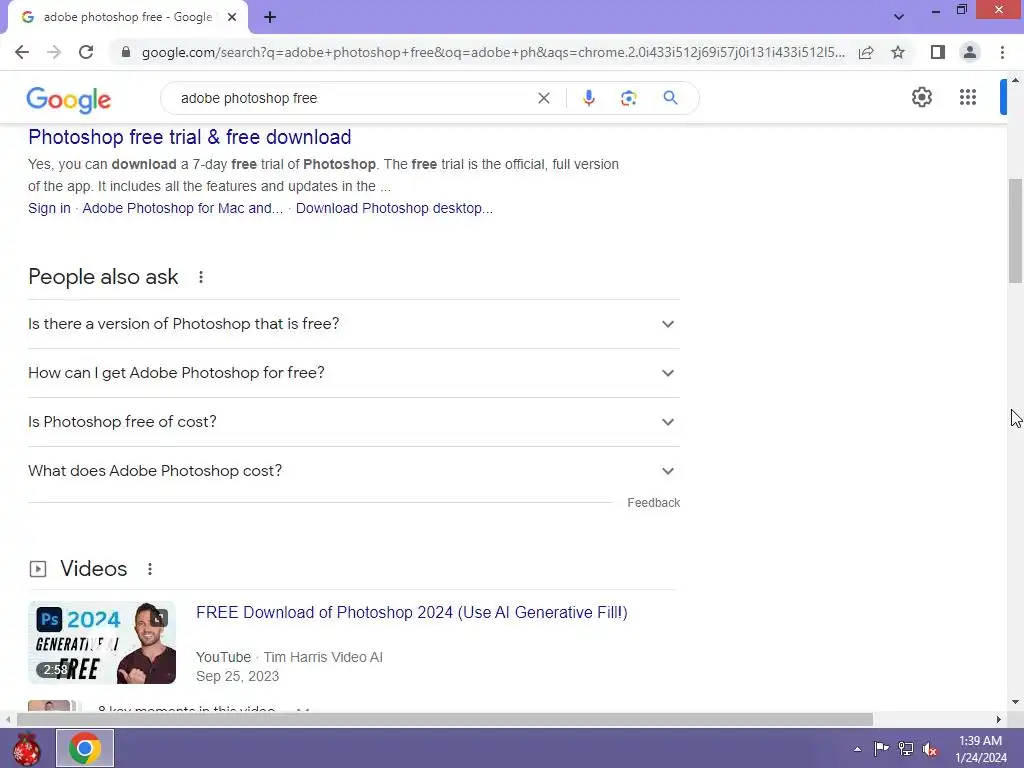The width and height of the screenshot is (1024, 768).
Task: Open the Chrome three-dot menu
Action: tap(1002, 52)
